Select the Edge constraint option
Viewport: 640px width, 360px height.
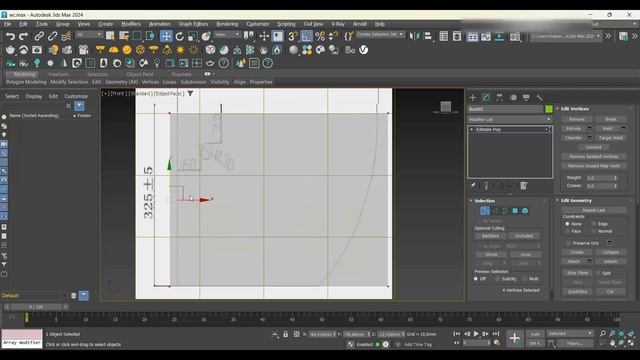tap(594, 224)
